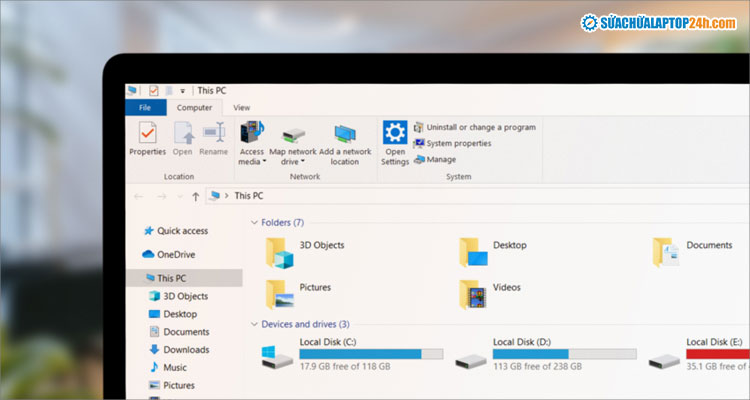This screenshot has height=400, width=750.
Task: Collapse the Devices and drives group
Action: point(254,324)
